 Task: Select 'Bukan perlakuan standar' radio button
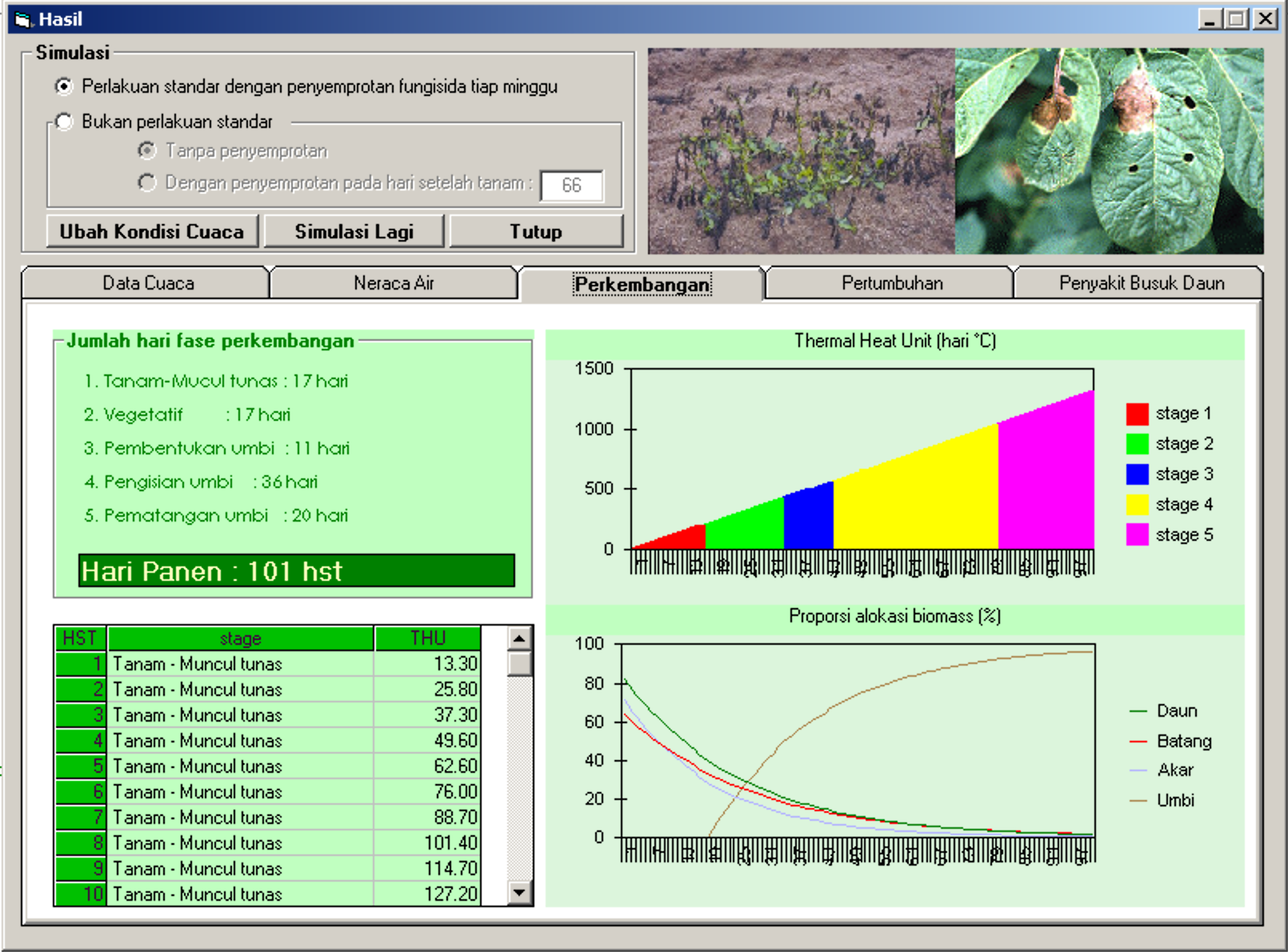pos(64,122)
